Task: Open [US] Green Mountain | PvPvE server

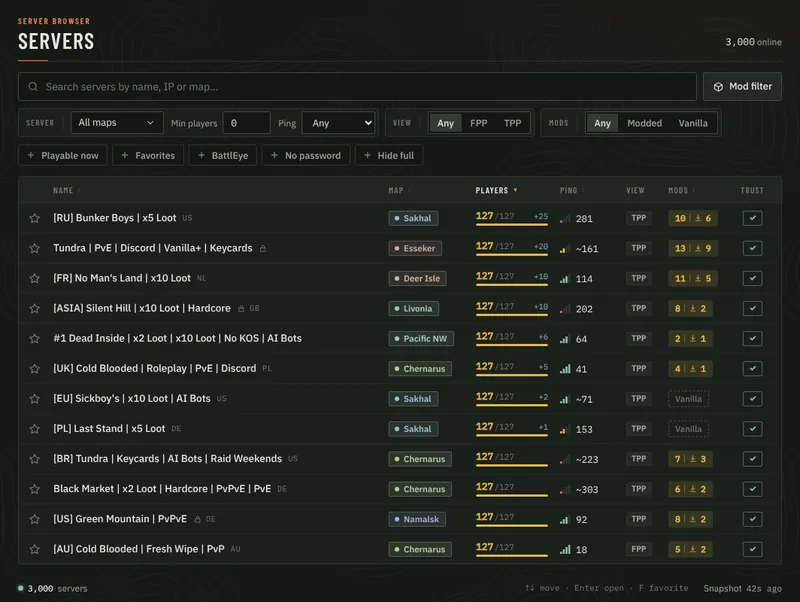Action: [x=120, y=519]
